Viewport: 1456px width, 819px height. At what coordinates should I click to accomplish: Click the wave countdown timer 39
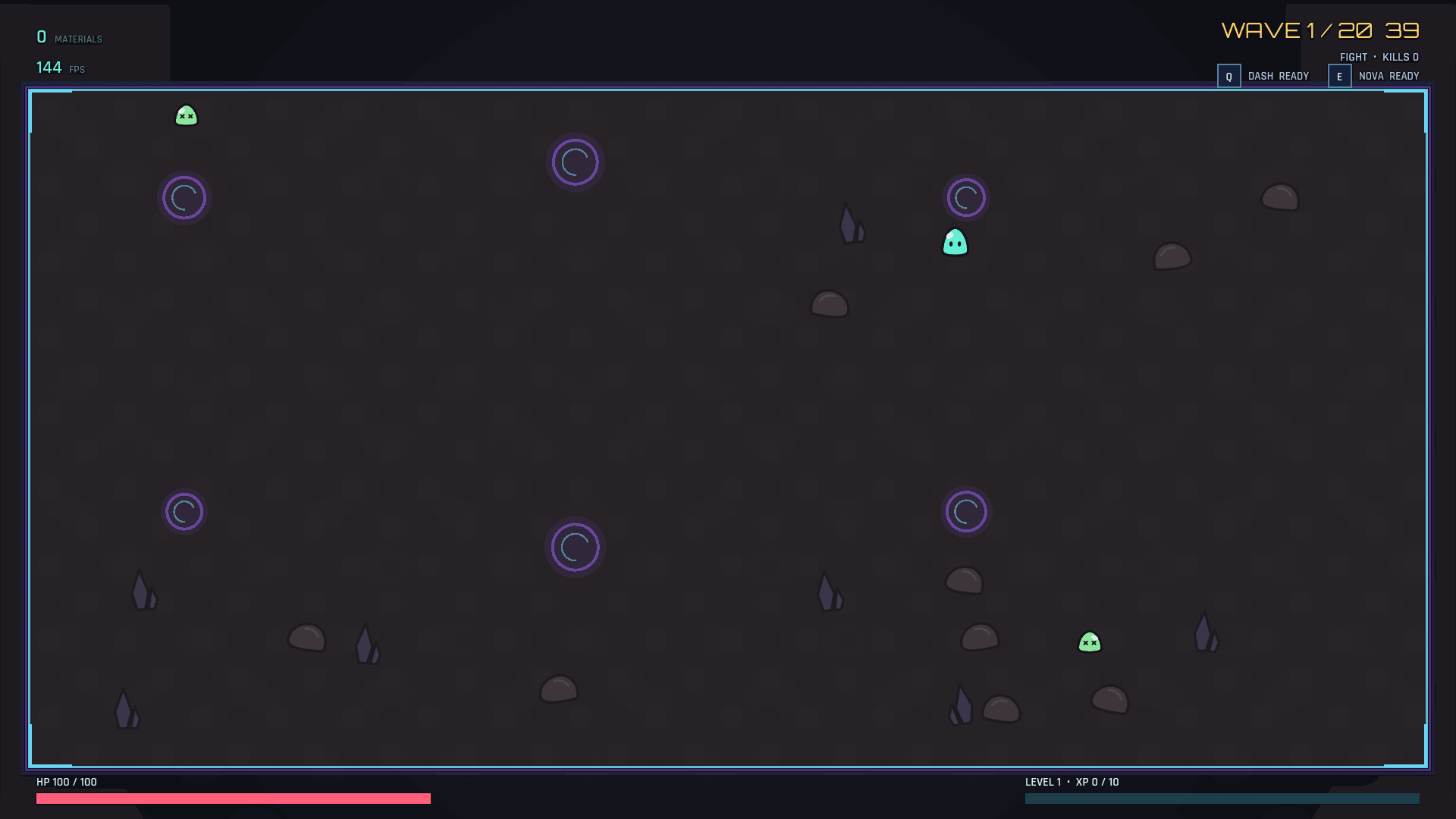[1402, 30]
